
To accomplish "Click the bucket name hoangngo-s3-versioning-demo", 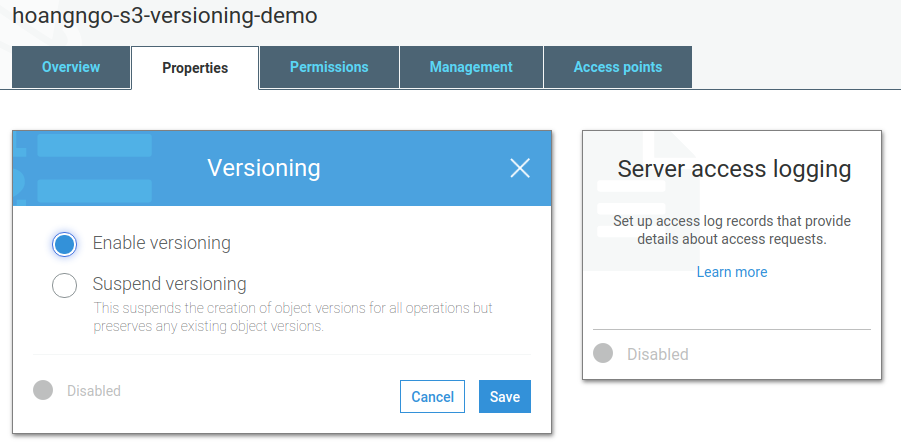I will 164,15.
